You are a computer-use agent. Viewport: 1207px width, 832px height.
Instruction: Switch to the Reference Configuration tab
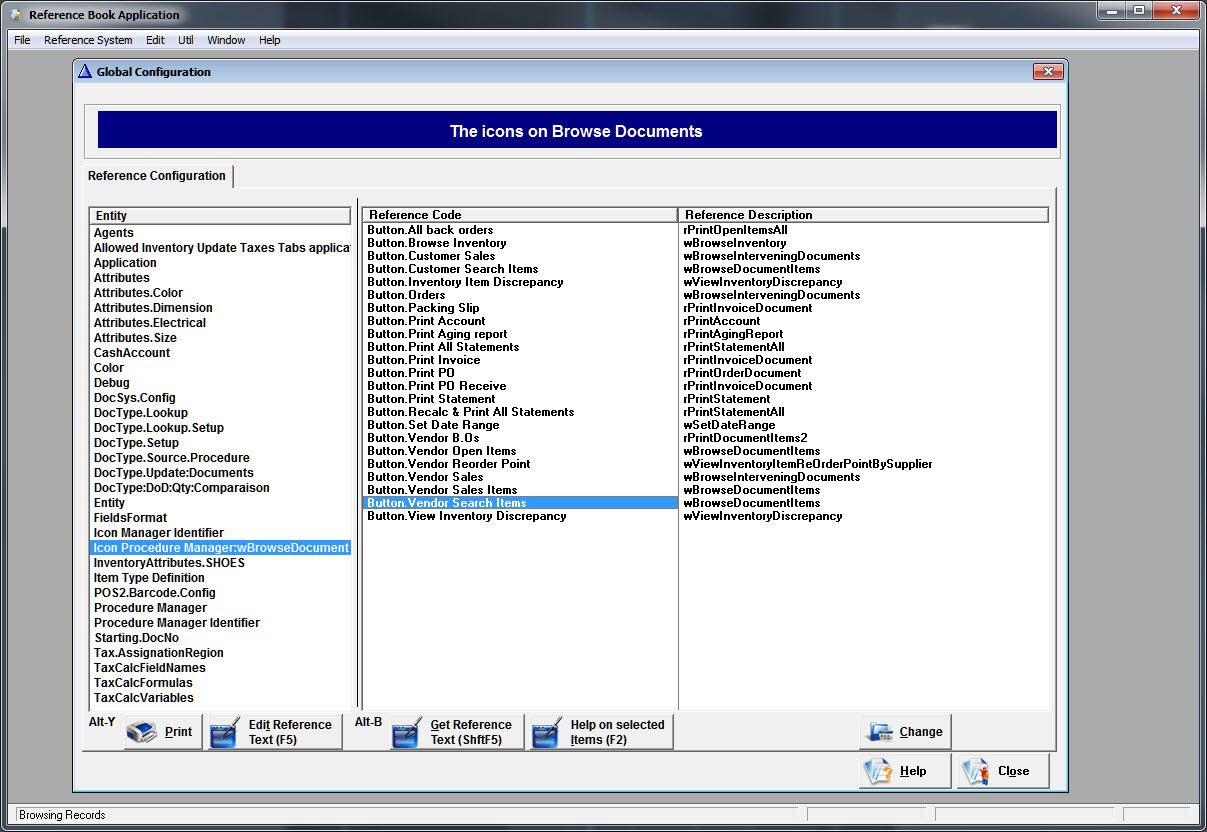(157, 176)
